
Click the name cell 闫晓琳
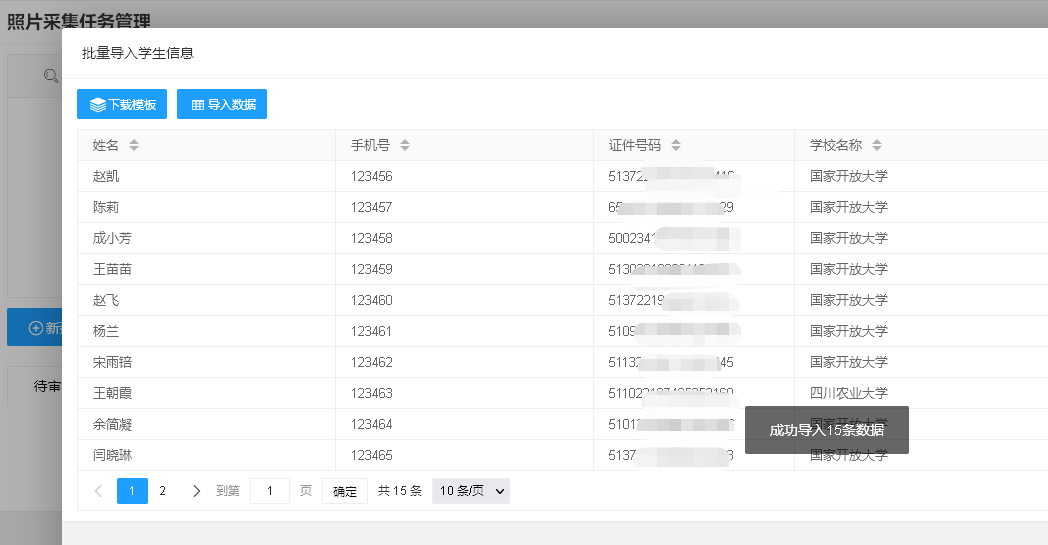[x=112, y=456]
